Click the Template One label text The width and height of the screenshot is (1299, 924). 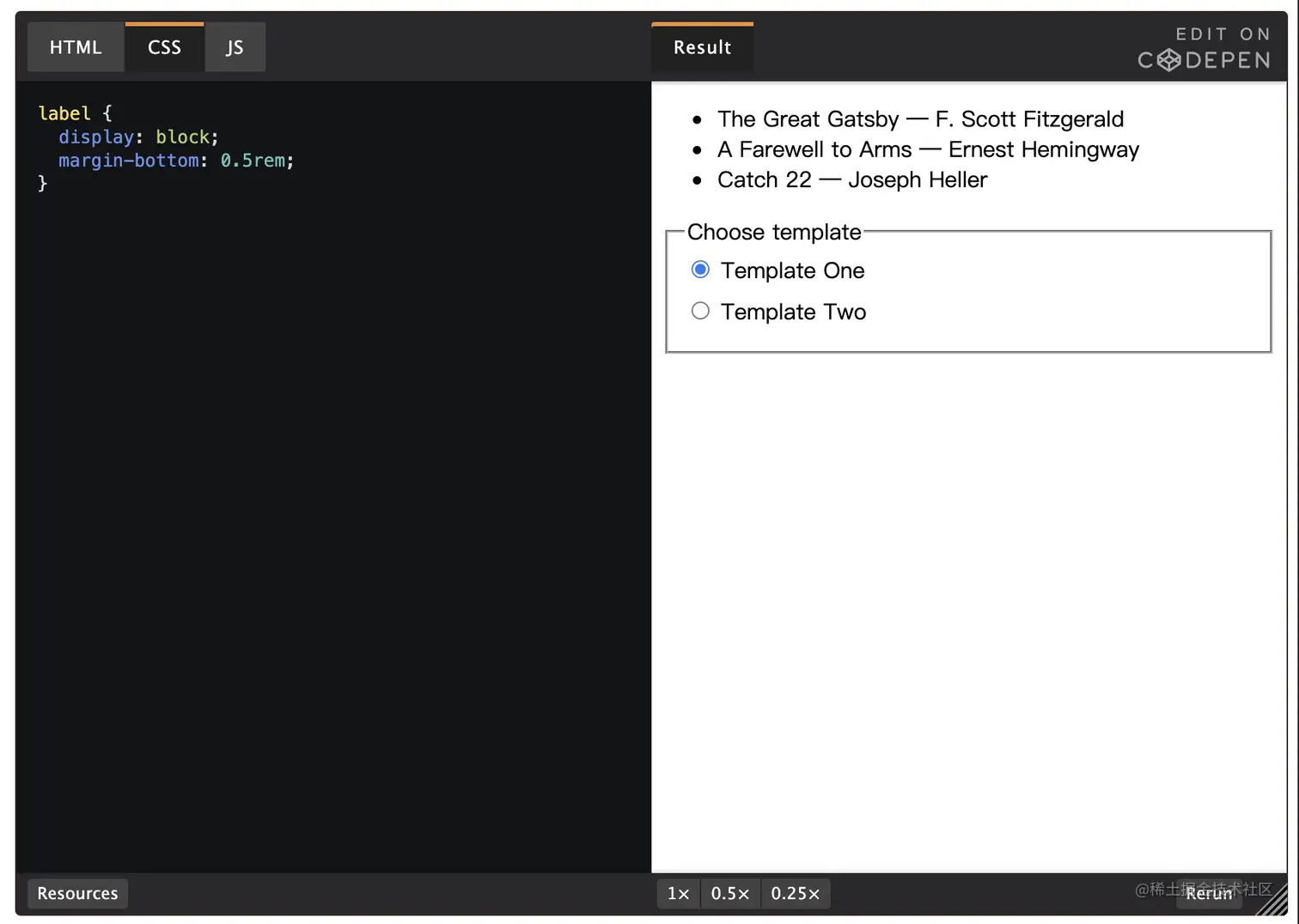pyautogui.click(x=792, y=271)
